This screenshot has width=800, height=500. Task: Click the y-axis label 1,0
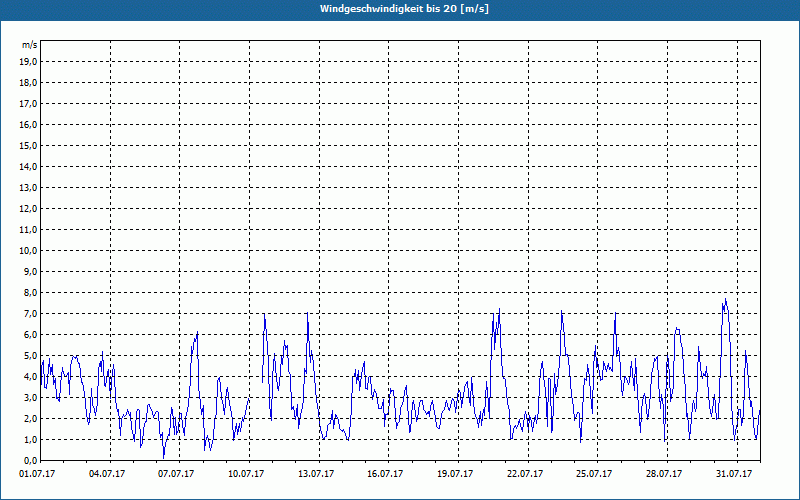click(30, 440)
